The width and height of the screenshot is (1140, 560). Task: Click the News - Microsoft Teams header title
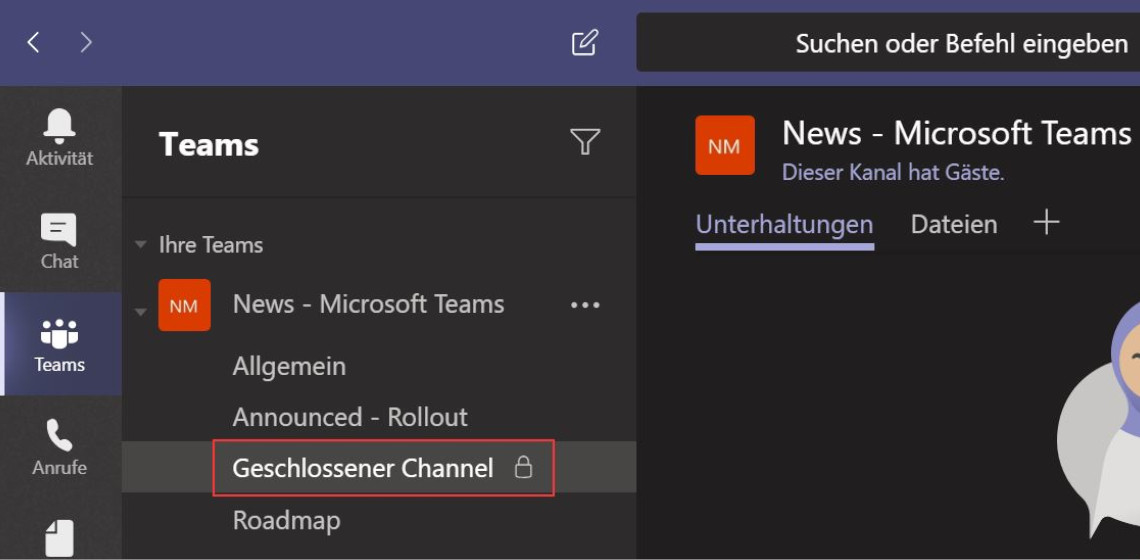click(957, 133)
